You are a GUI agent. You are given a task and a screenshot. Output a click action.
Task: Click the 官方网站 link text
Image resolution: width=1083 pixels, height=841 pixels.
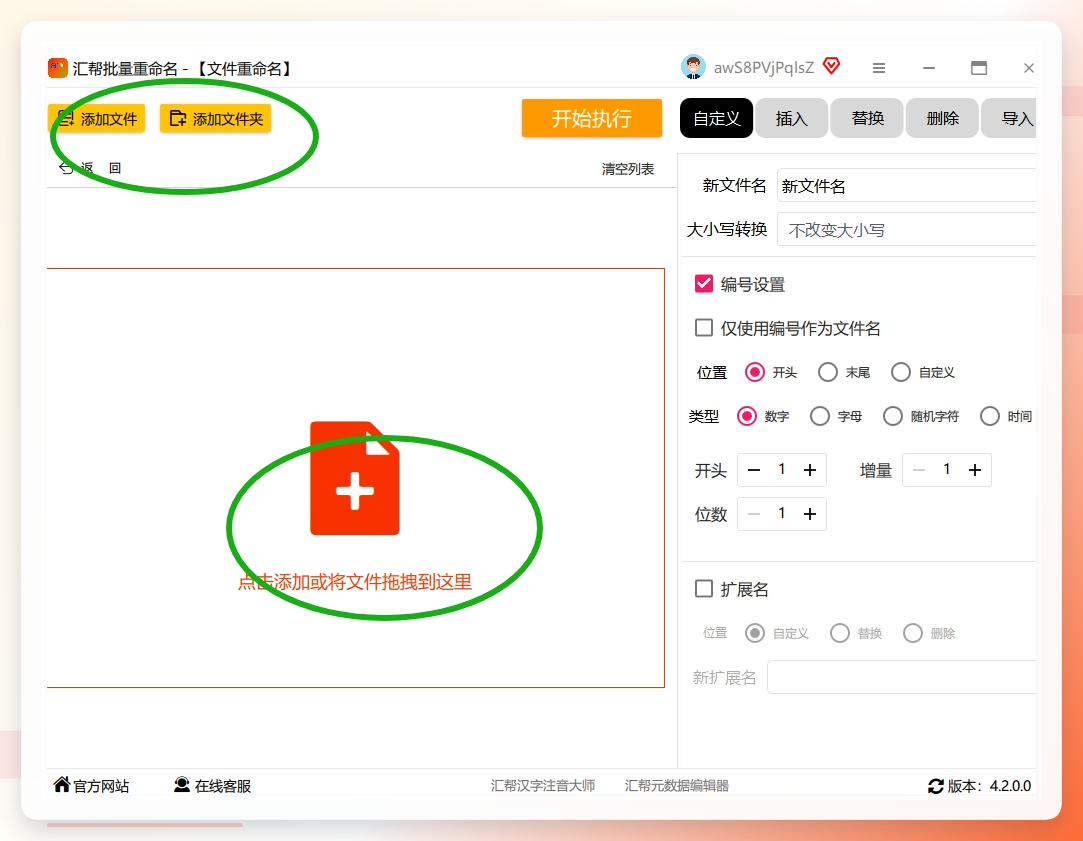102,786
